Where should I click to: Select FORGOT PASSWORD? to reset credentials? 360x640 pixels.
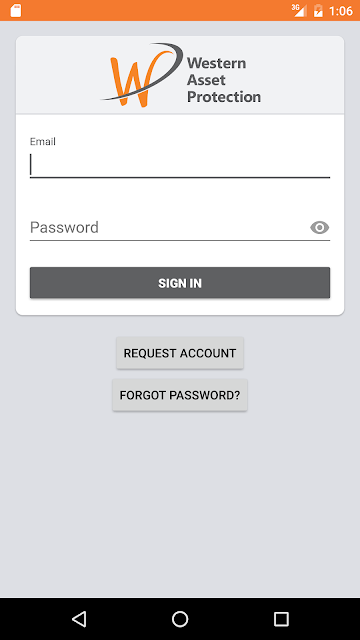click(180, 395)
